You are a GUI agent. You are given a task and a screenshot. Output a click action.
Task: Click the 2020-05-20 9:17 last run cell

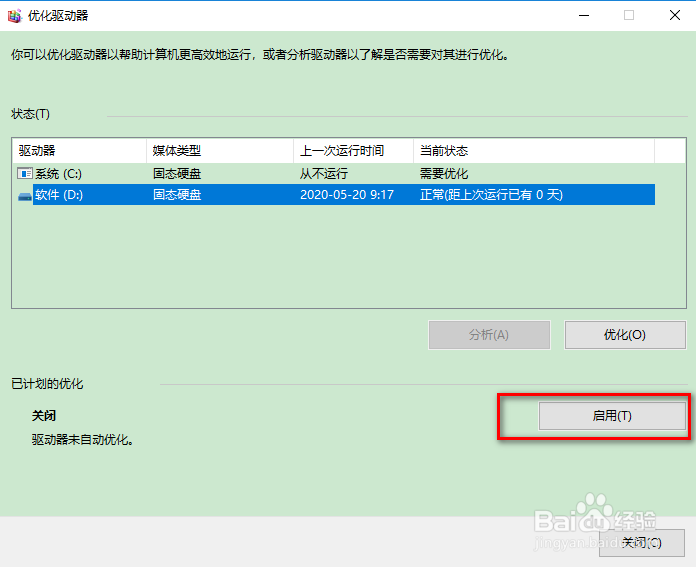click(x=347, y=195)
